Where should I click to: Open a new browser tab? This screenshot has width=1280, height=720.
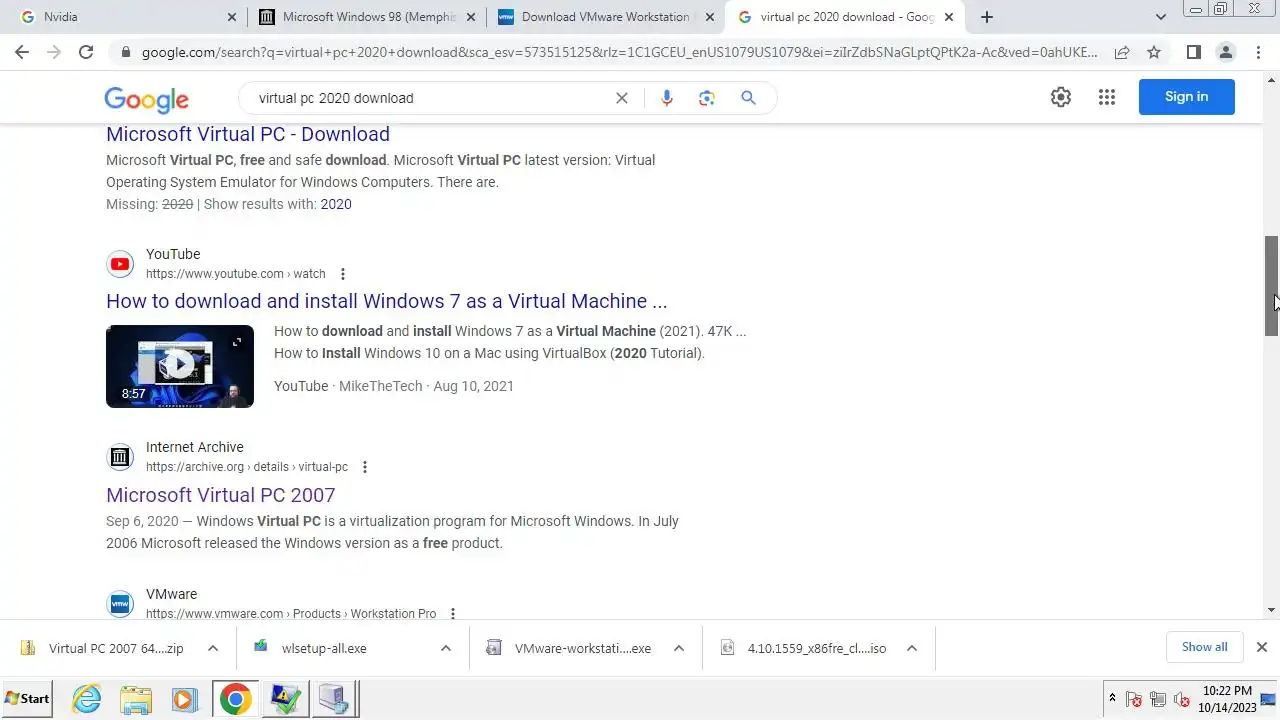point(987,17)
